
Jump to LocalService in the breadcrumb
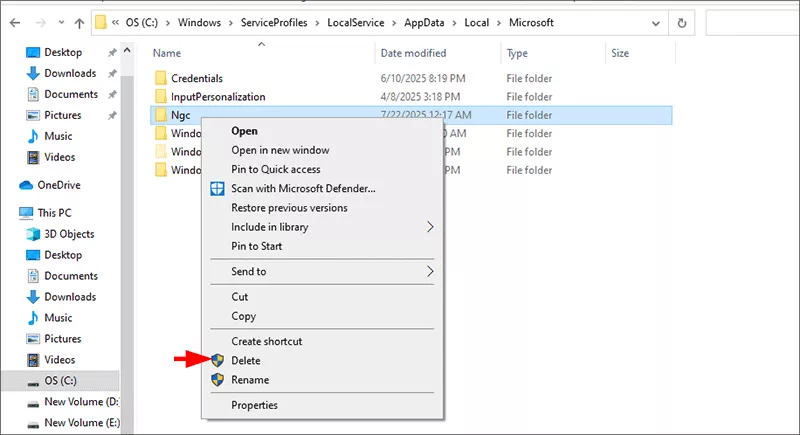(356, 22)
